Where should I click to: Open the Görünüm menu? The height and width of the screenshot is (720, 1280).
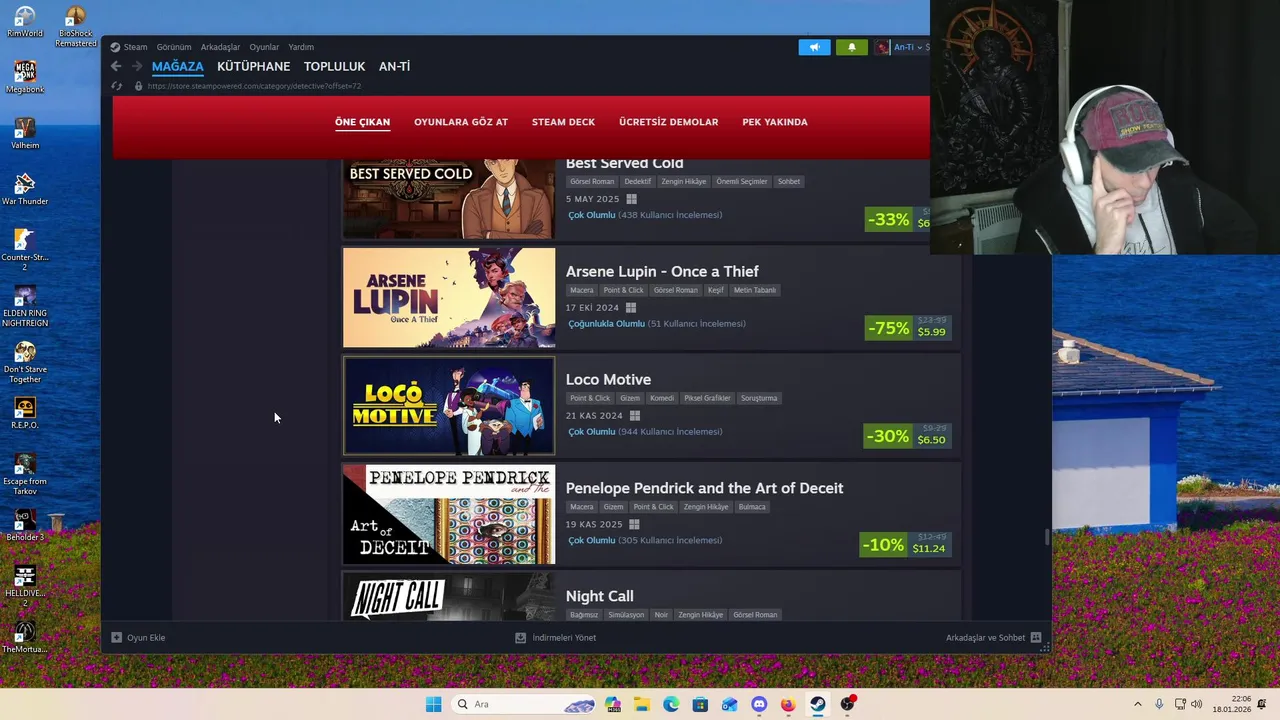tap(174, 47)
